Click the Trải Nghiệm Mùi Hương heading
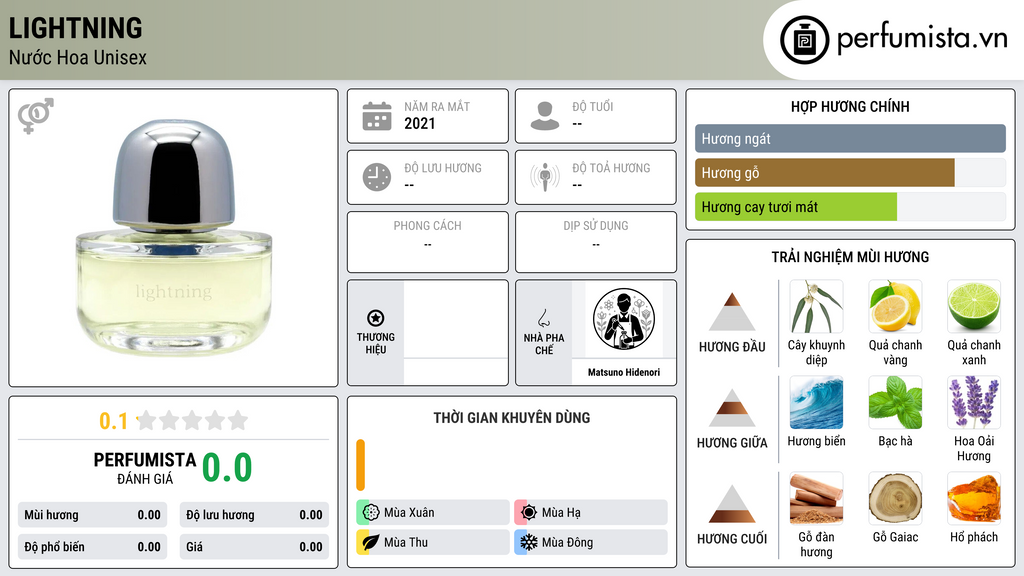 tap(850, 257)
